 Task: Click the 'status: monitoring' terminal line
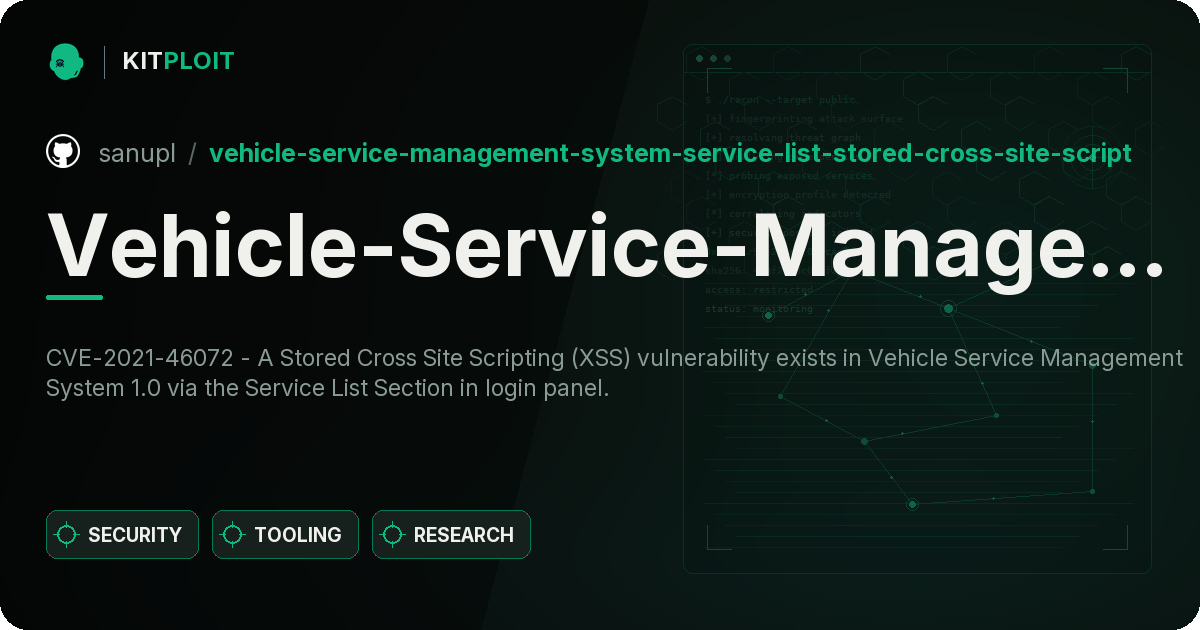coord(759,309)
